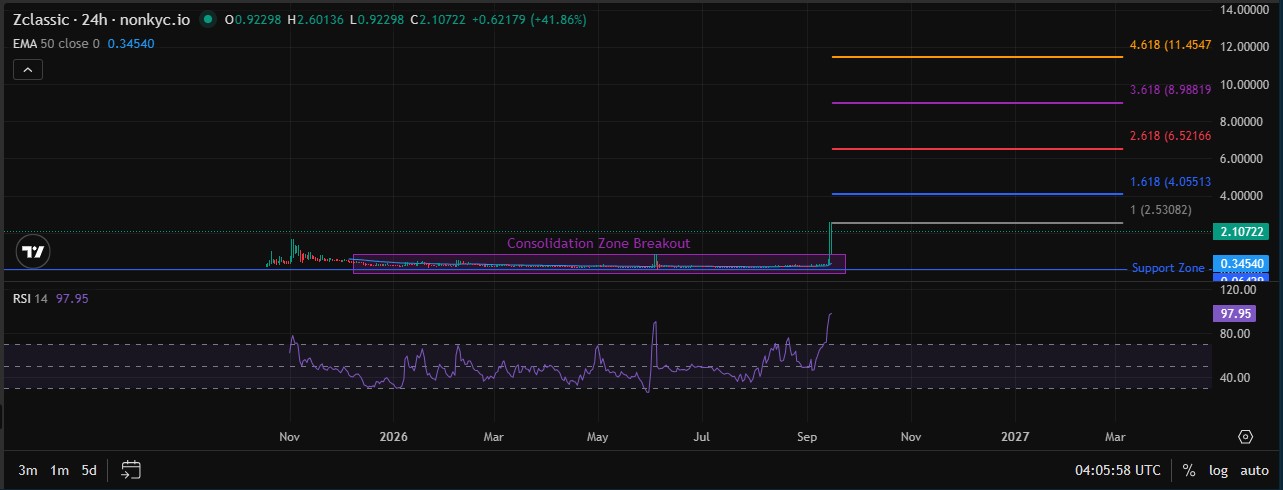Screen dimensions: 1283x490
Task: Click the 04:05:58 UTC timezone clock
Action: click(1117, 470)
